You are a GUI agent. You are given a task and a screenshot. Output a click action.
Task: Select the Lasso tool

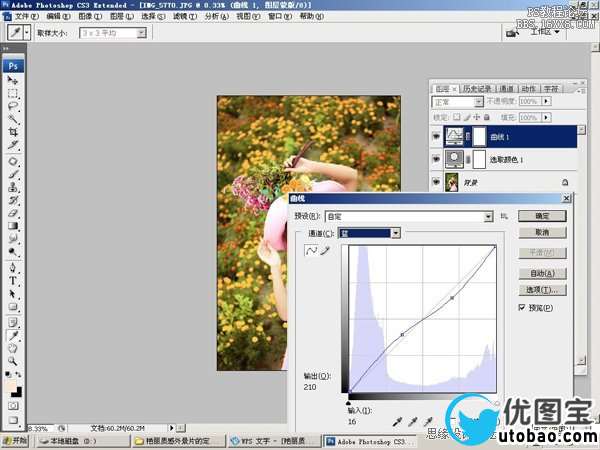[x=13, y=105]
